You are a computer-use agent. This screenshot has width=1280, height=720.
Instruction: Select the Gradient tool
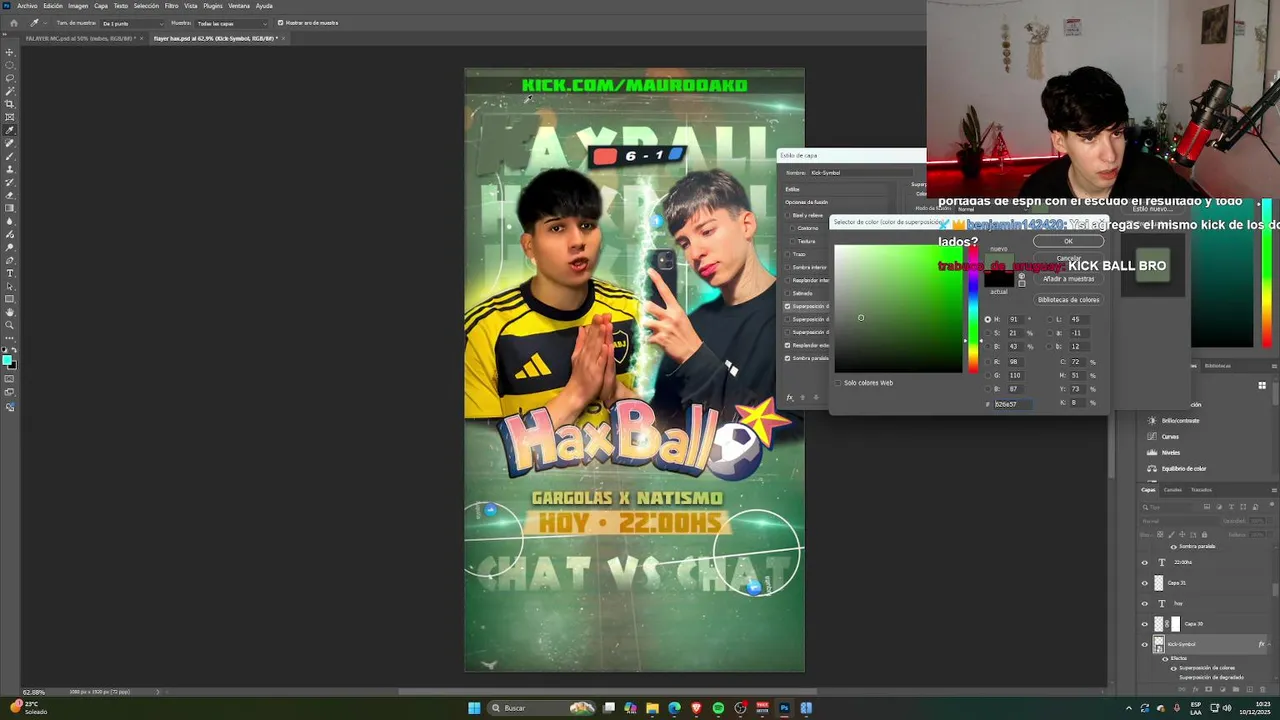pos(10,208)
